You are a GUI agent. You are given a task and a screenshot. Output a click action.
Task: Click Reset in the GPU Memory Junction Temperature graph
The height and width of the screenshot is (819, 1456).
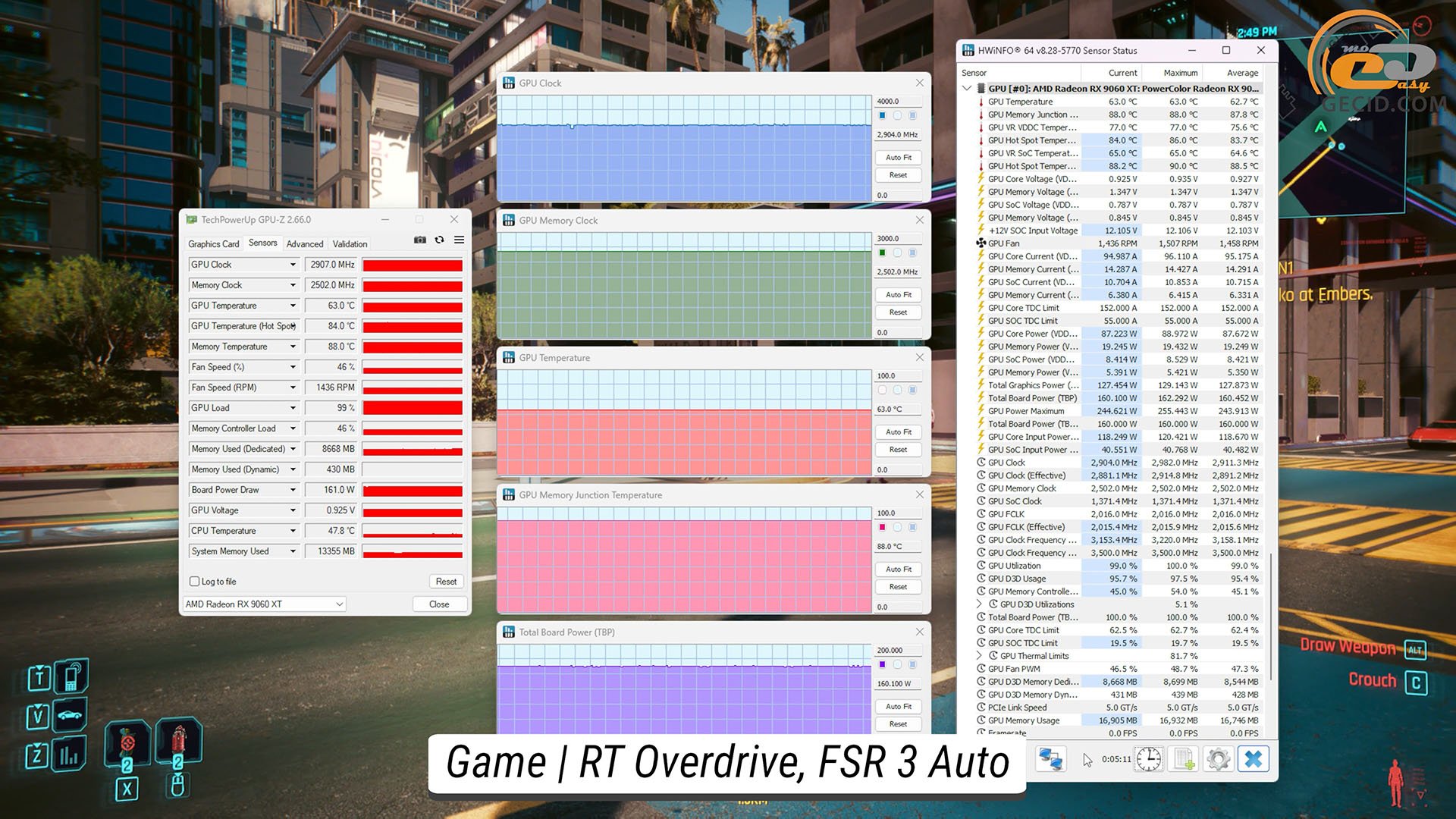(899, 587)
